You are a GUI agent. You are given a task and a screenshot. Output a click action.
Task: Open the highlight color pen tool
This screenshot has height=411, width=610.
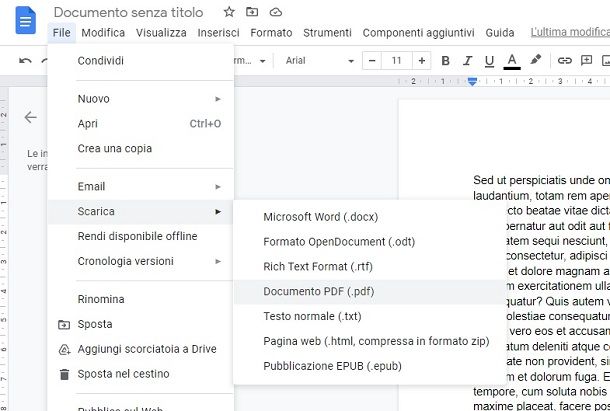pos(536,60)
